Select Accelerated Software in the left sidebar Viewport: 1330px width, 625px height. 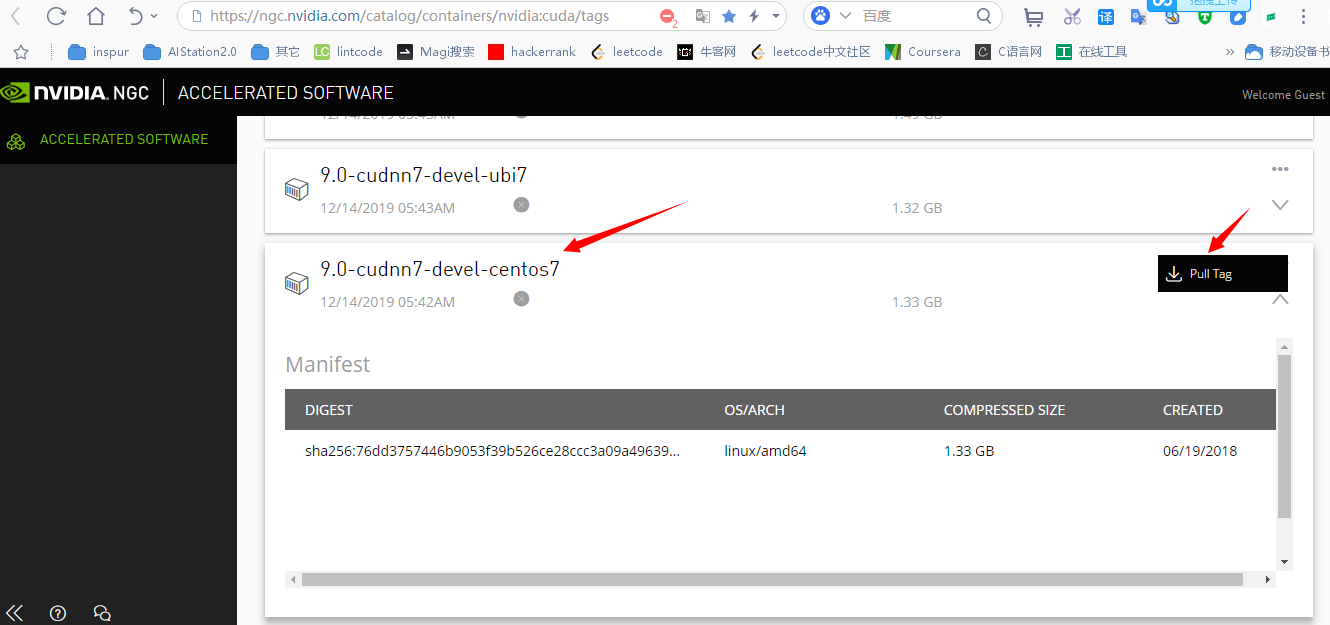[123, 140]
